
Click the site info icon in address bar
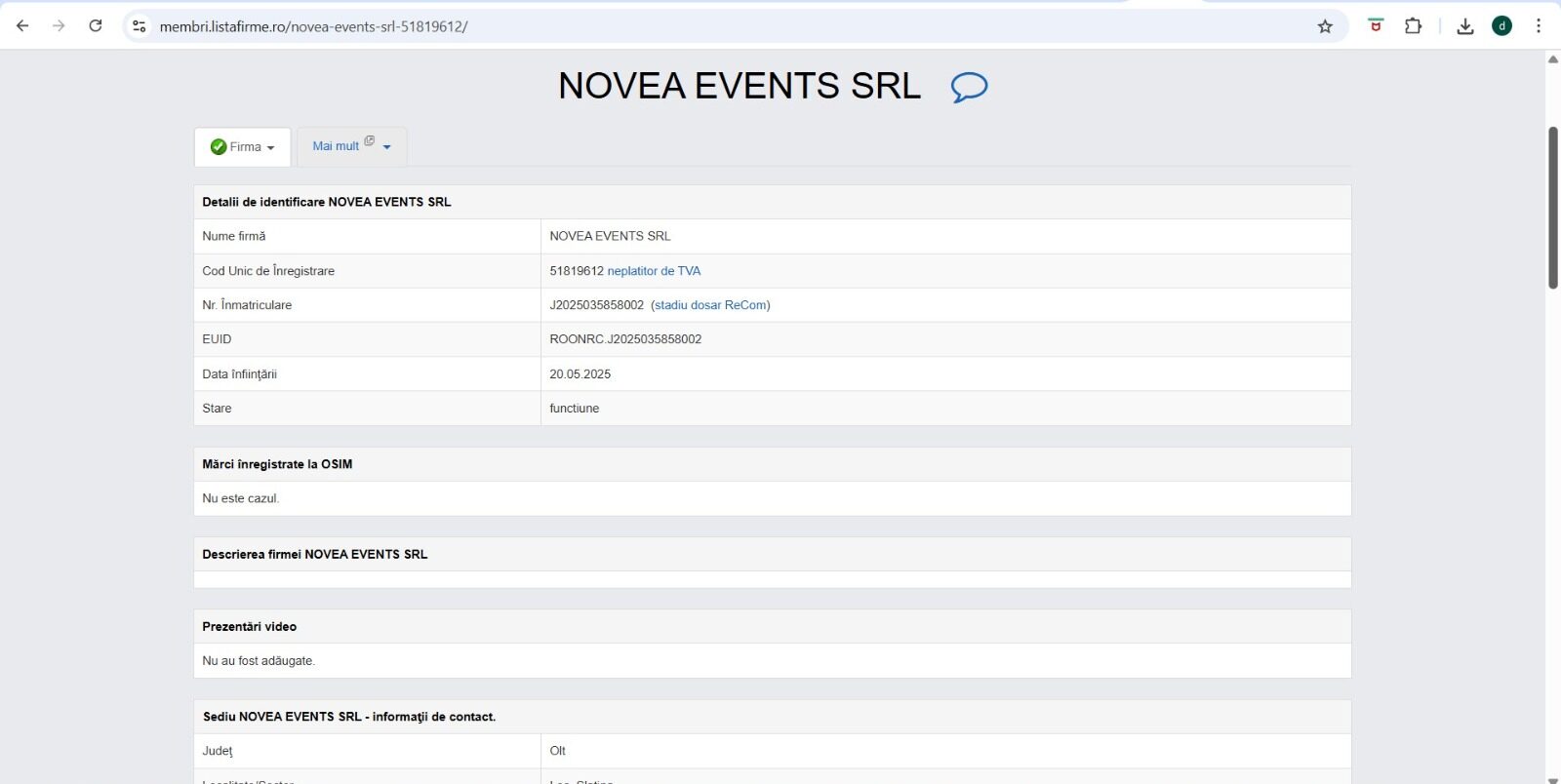click(x=140, y=26)
